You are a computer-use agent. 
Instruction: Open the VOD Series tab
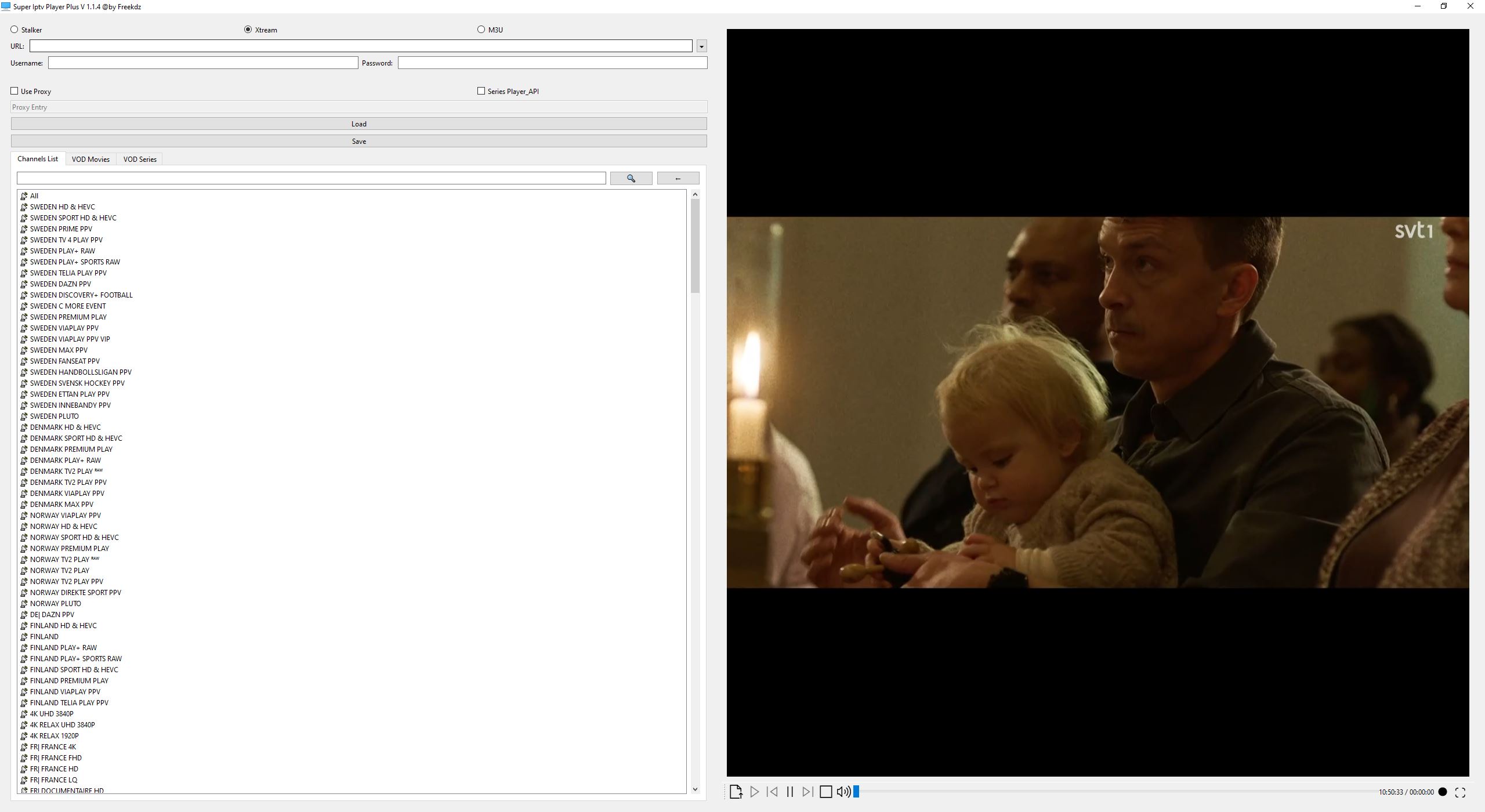(x=140, y=159)
